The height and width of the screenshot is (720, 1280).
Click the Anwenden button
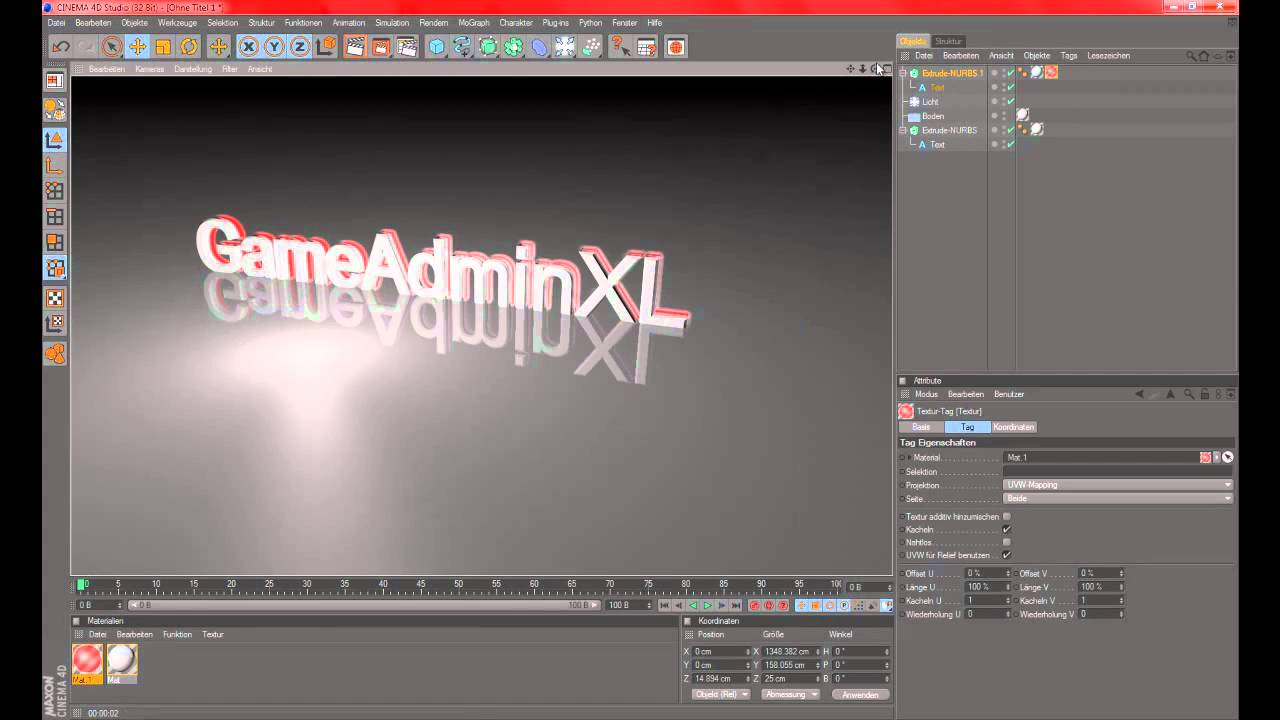[x=860, y=694]
